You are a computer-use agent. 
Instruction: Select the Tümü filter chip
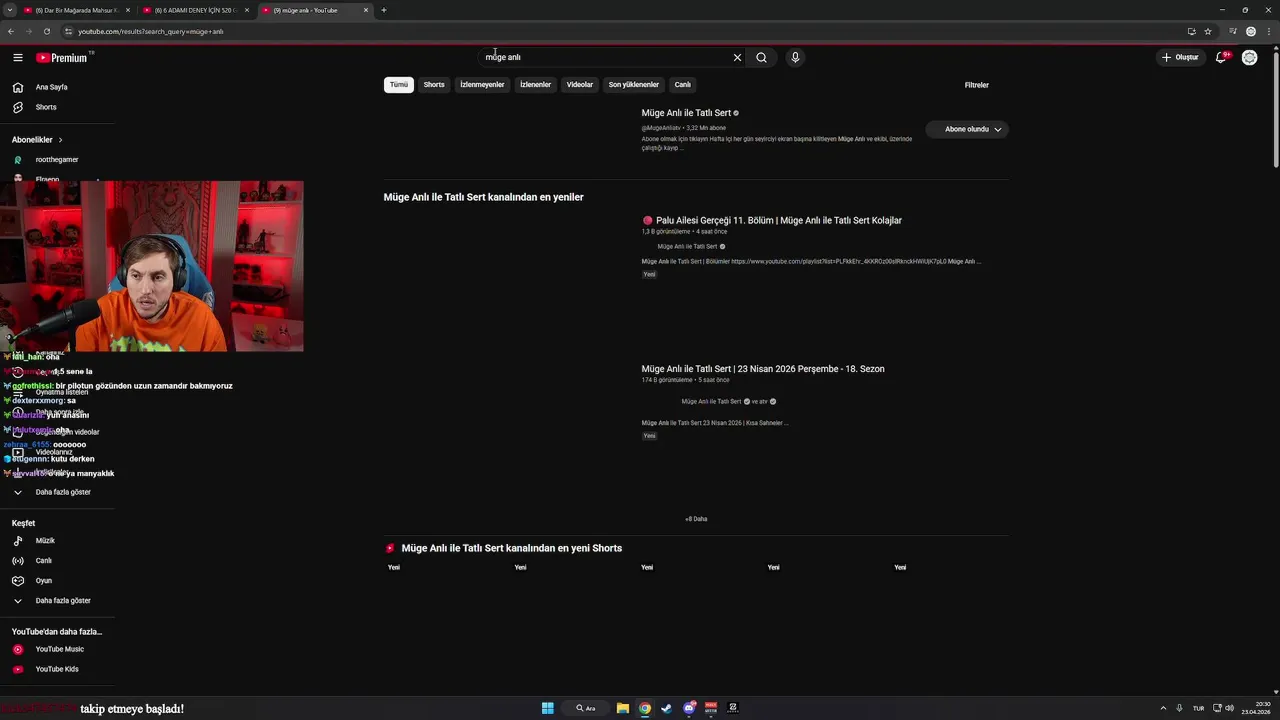(399, 85)
